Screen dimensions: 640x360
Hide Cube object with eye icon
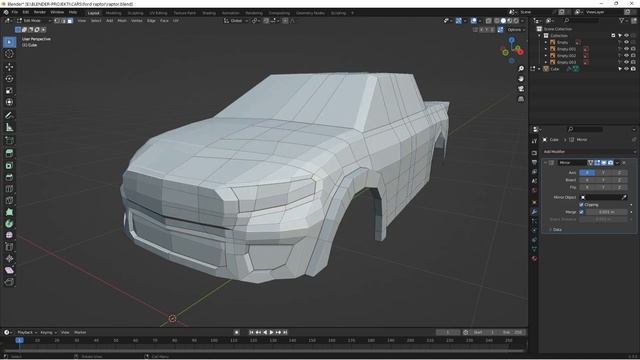[627, 69]
